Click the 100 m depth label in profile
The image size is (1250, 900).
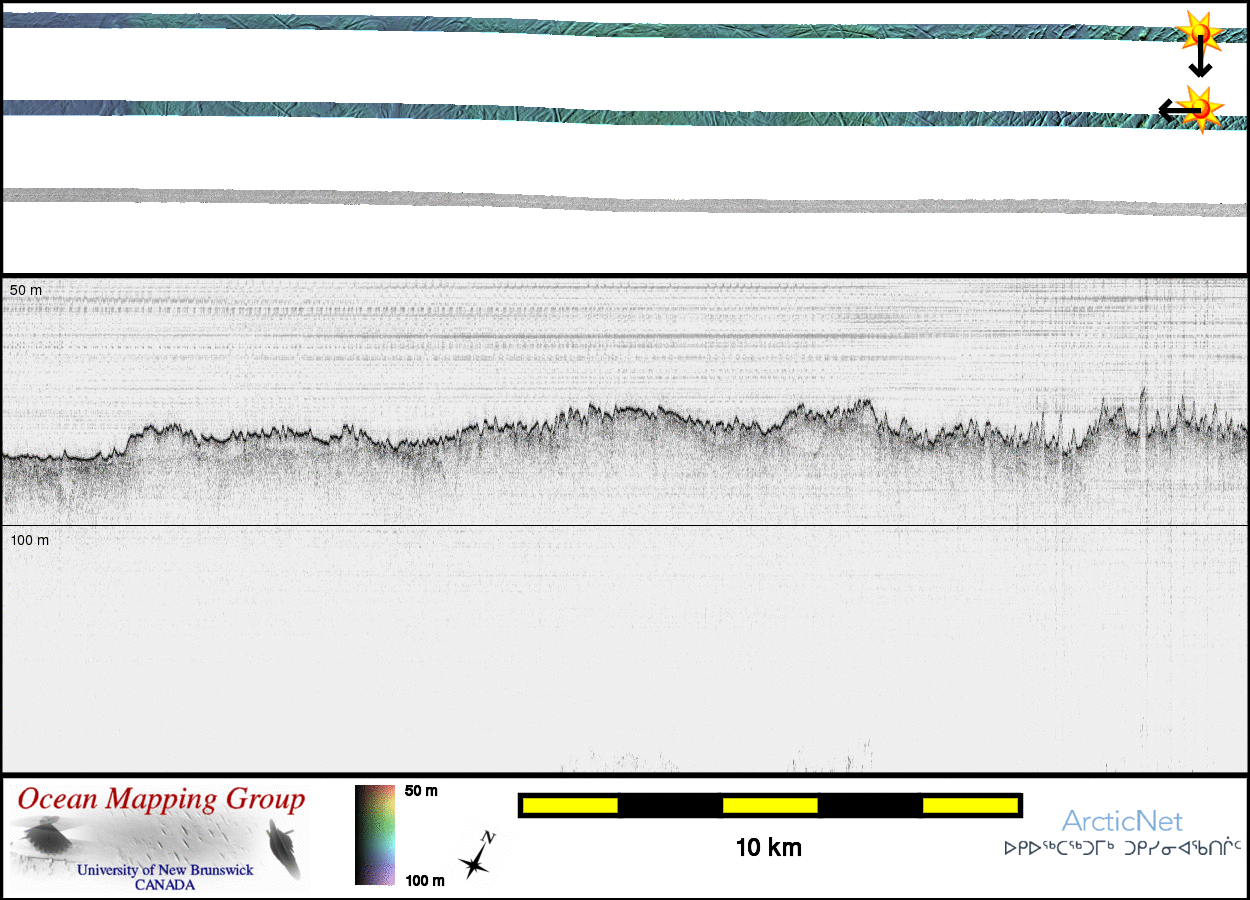pyautogui.click(x=29, y=540)
